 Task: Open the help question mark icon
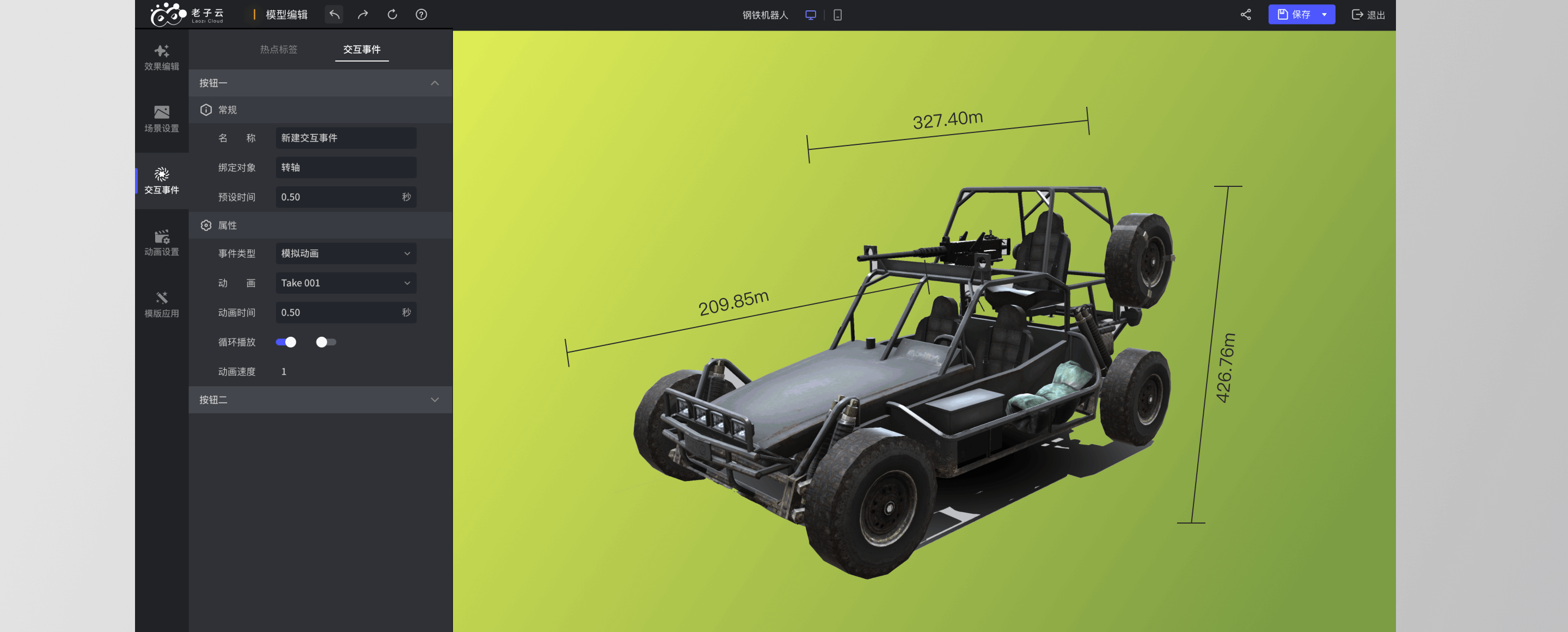421,15
